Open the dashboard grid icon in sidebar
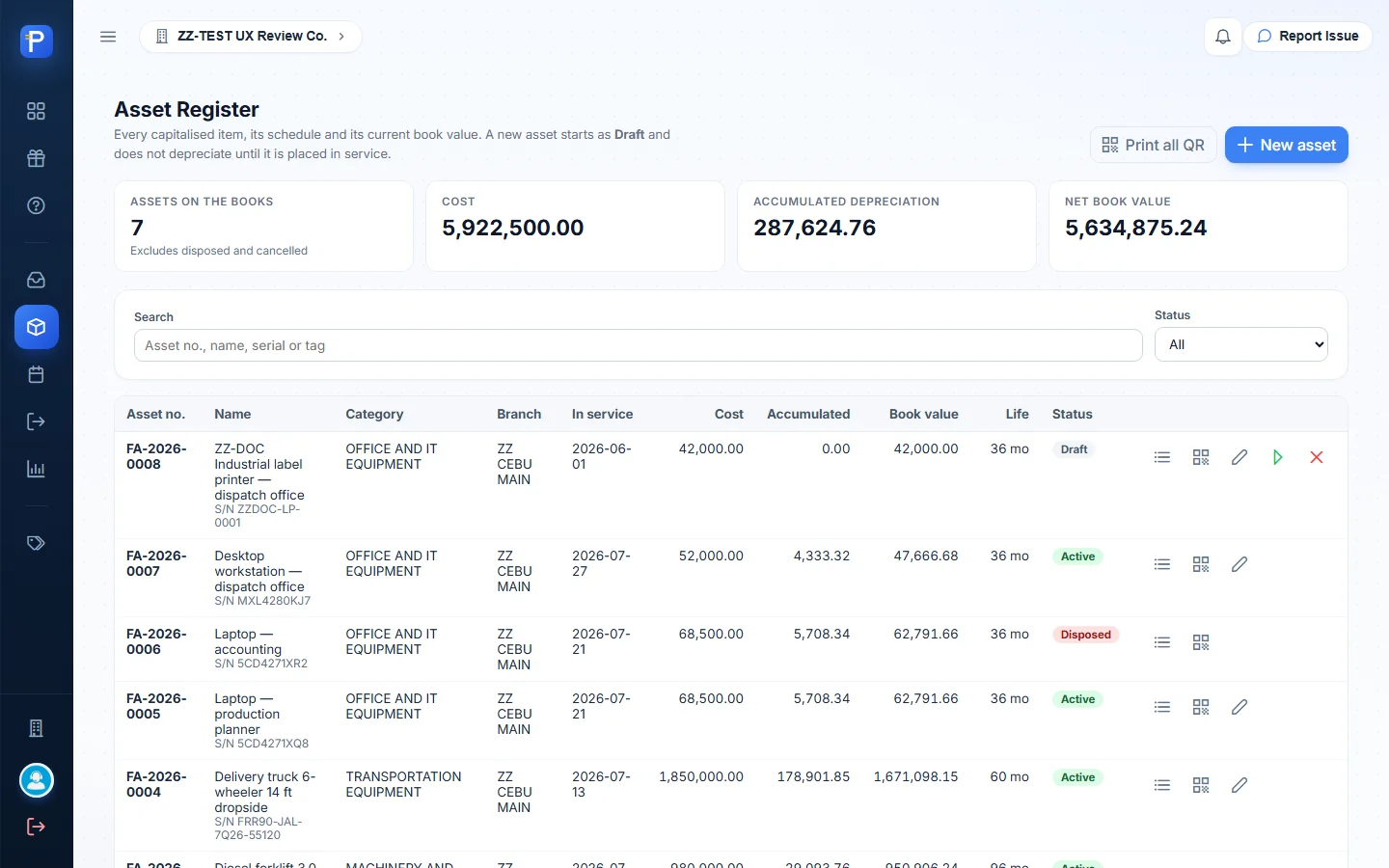Image resolution: width=1389 pixels, height=868 pixels. [x=36, y=111]
